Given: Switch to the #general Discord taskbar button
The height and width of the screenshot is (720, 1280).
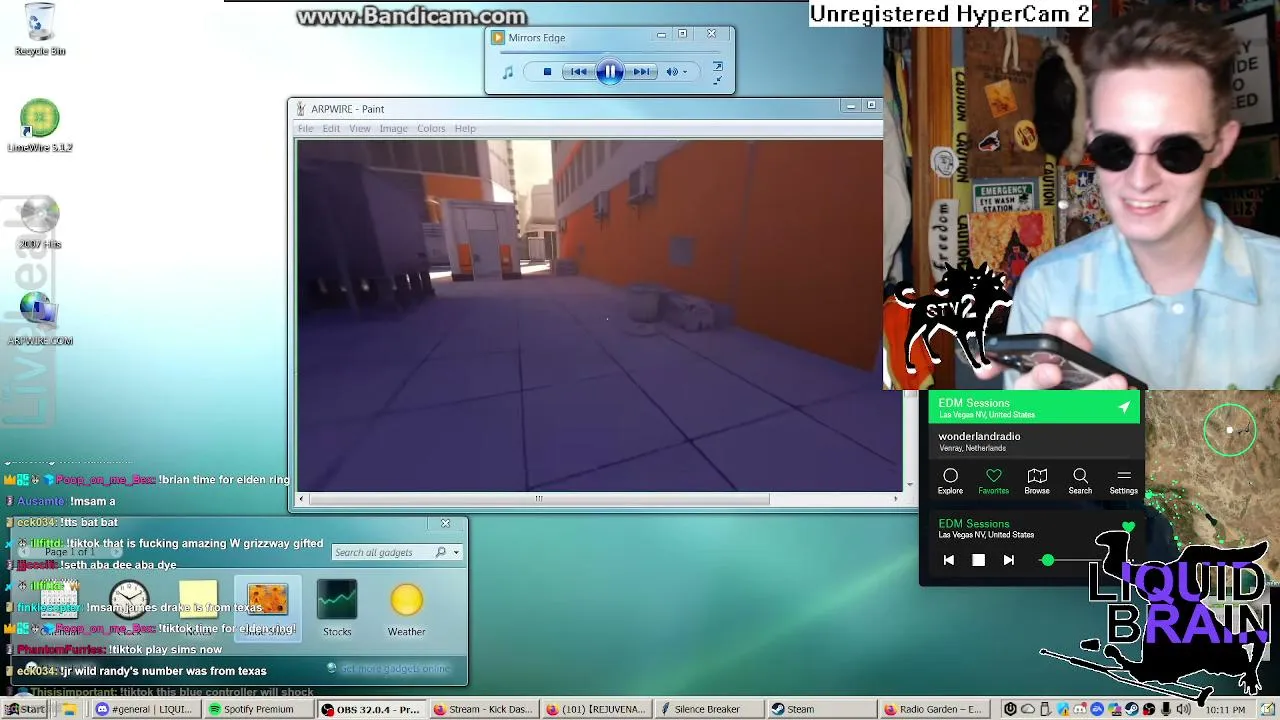Looking at the screenshot, I should [x=145, y=709].
